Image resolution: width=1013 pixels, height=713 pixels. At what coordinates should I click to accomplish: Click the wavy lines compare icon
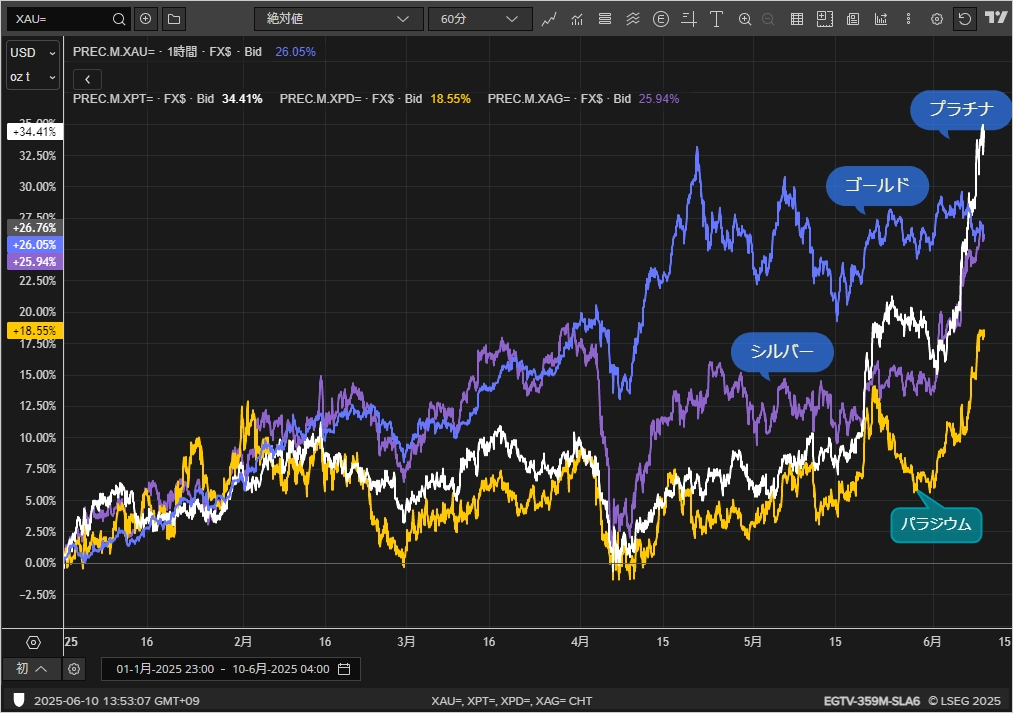click(x=633, y=19)
